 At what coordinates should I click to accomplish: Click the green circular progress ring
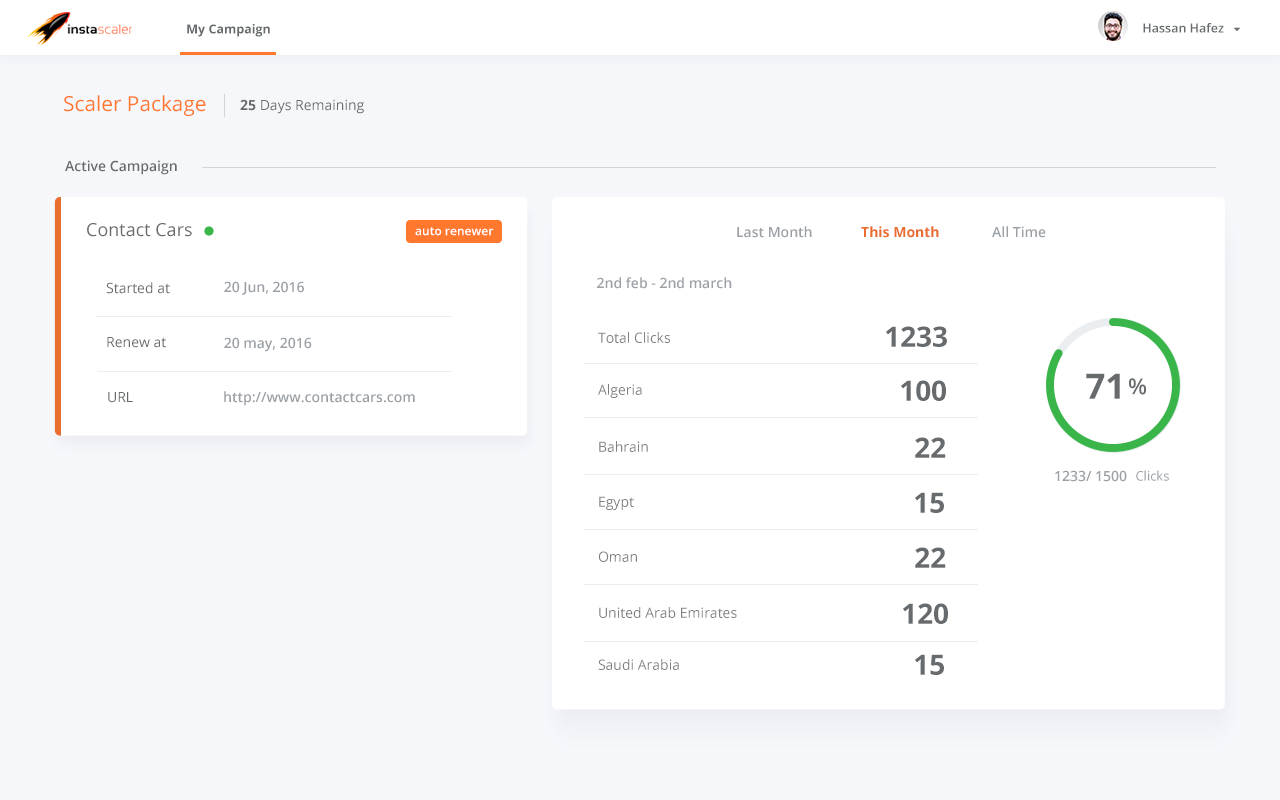(x=1113, y=385)
